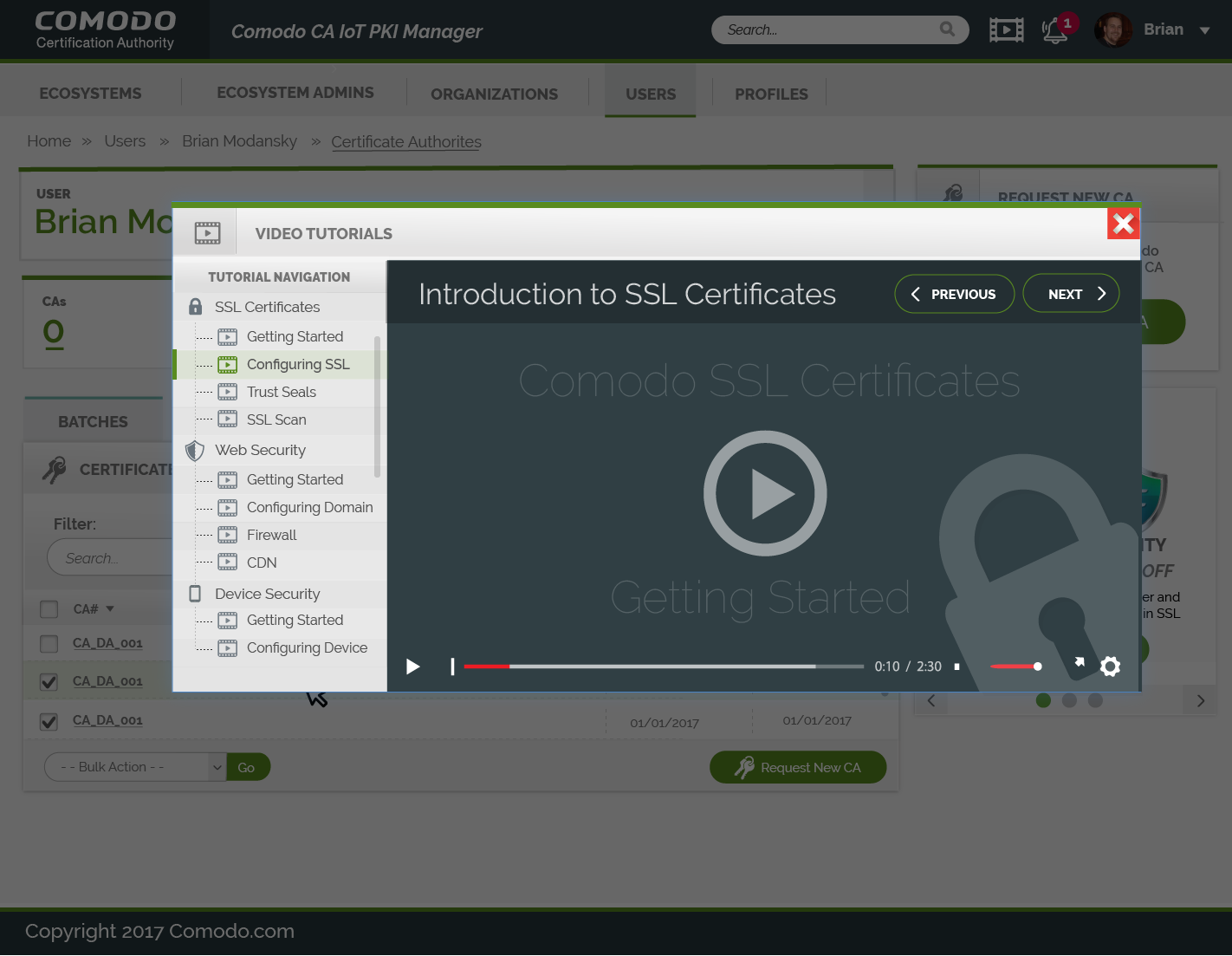This screenshot has height=956, width=1232.
Task: Select the third carousel dot indicator
Action: [x=1095, y=700]
